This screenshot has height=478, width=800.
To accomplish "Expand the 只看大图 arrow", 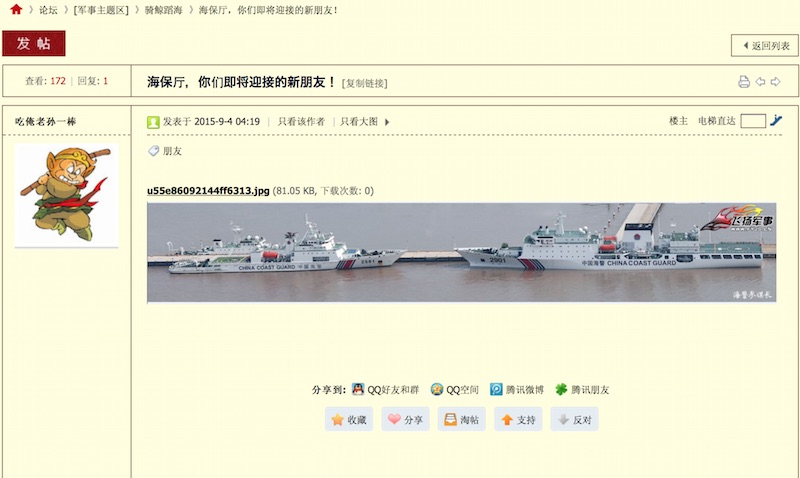I will pyautogui.click(x=387, y=122).
